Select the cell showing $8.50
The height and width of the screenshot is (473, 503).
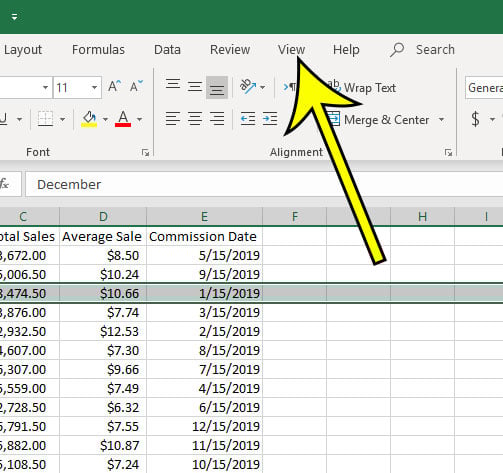(x=103, y=255)
